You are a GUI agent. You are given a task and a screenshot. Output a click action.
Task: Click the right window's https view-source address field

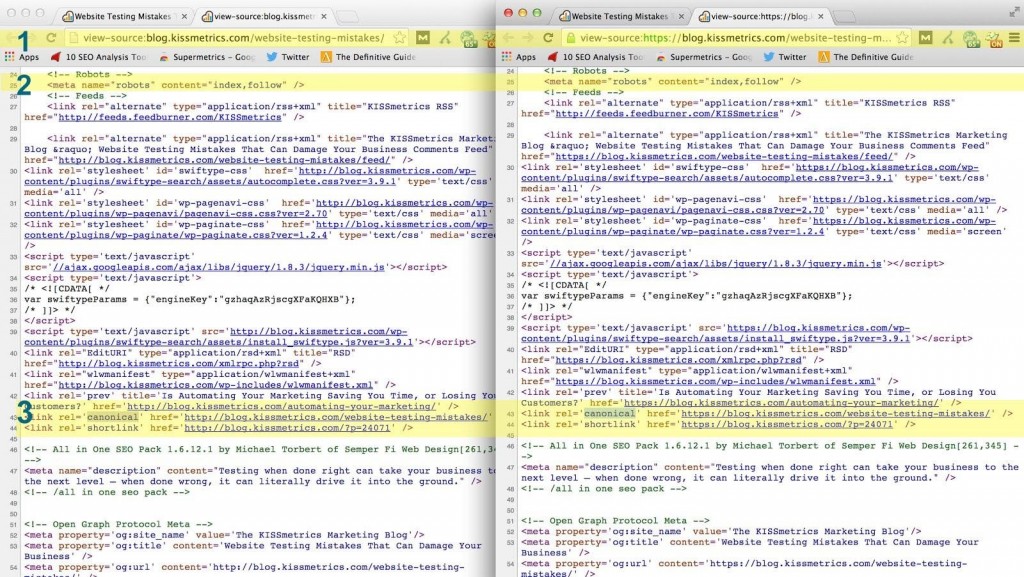736,38
